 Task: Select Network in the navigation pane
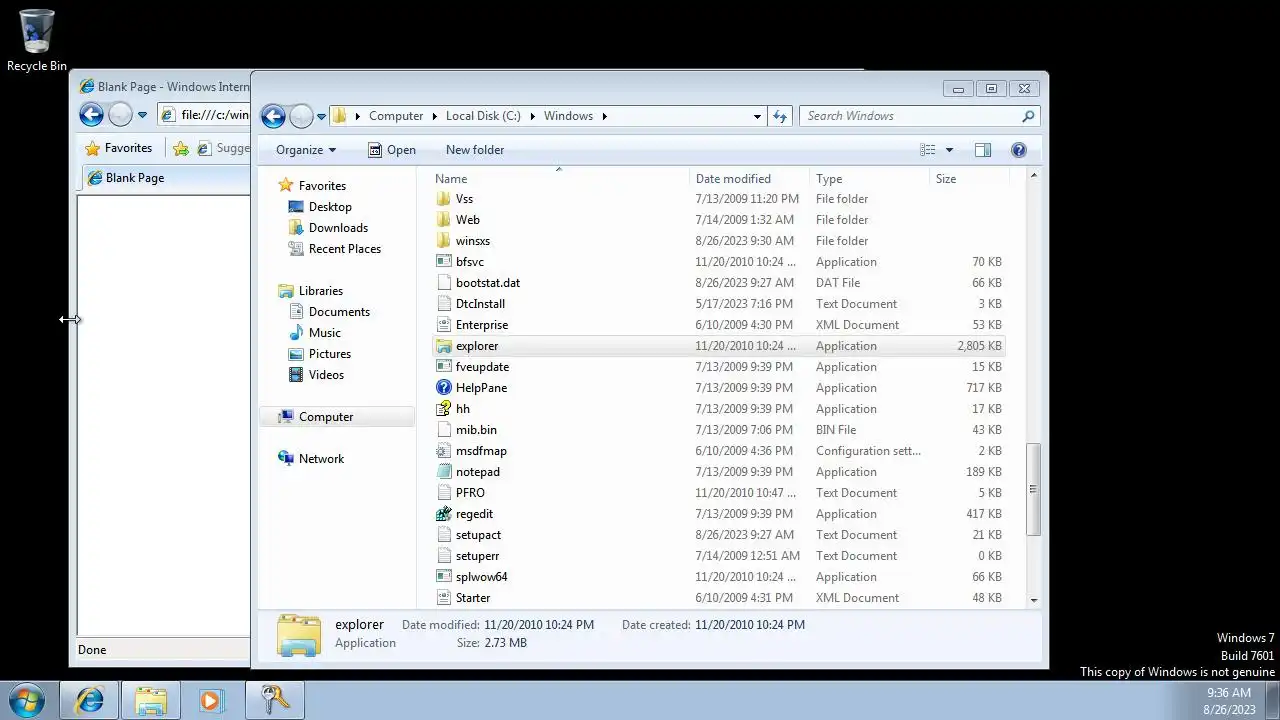[320, 459]
